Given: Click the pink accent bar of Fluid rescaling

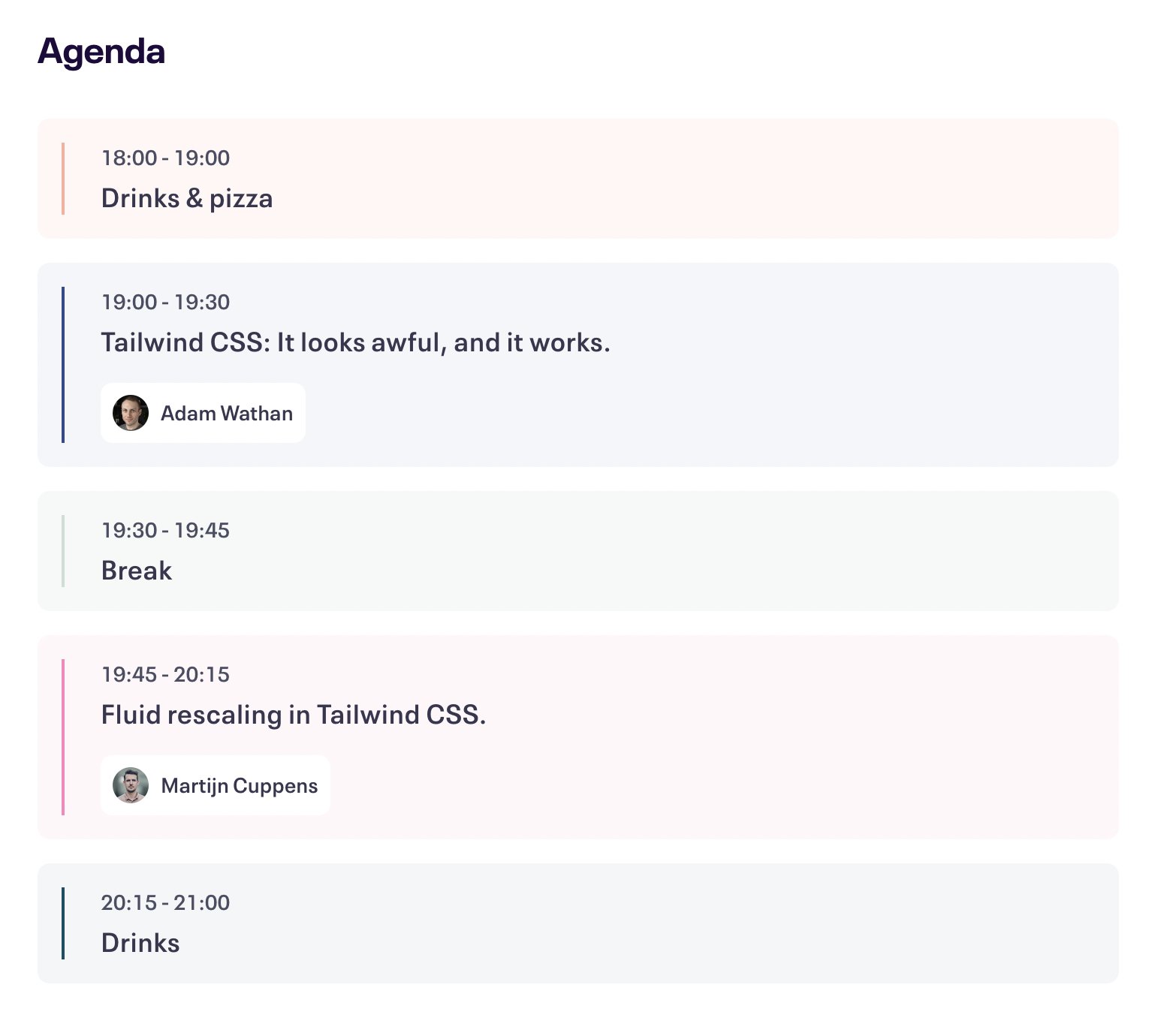Looking at the screenshot, I should tap(63, 737).
